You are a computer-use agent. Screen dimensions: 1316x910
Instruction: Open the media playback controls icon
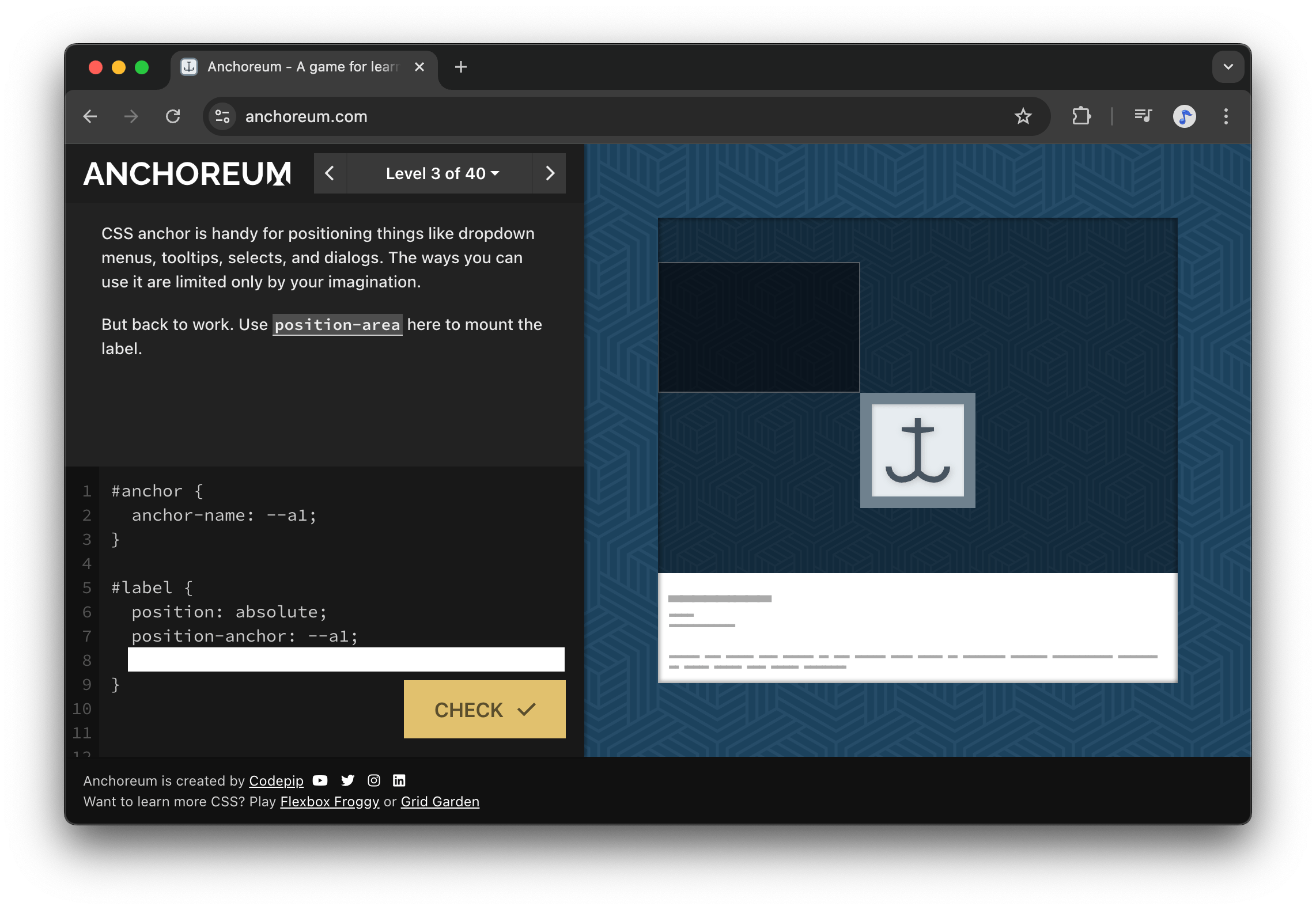tap(1143, 116)
